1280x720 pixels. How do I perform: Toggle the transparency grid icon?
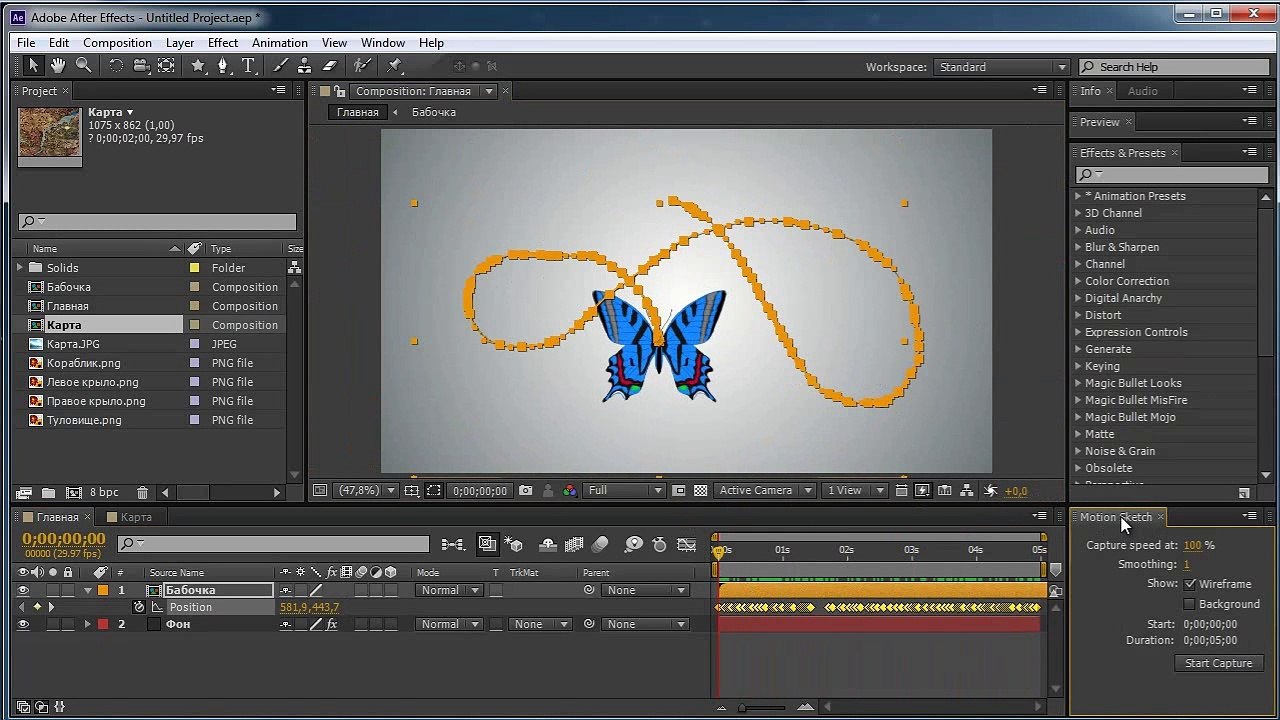(x=700, y=491)
